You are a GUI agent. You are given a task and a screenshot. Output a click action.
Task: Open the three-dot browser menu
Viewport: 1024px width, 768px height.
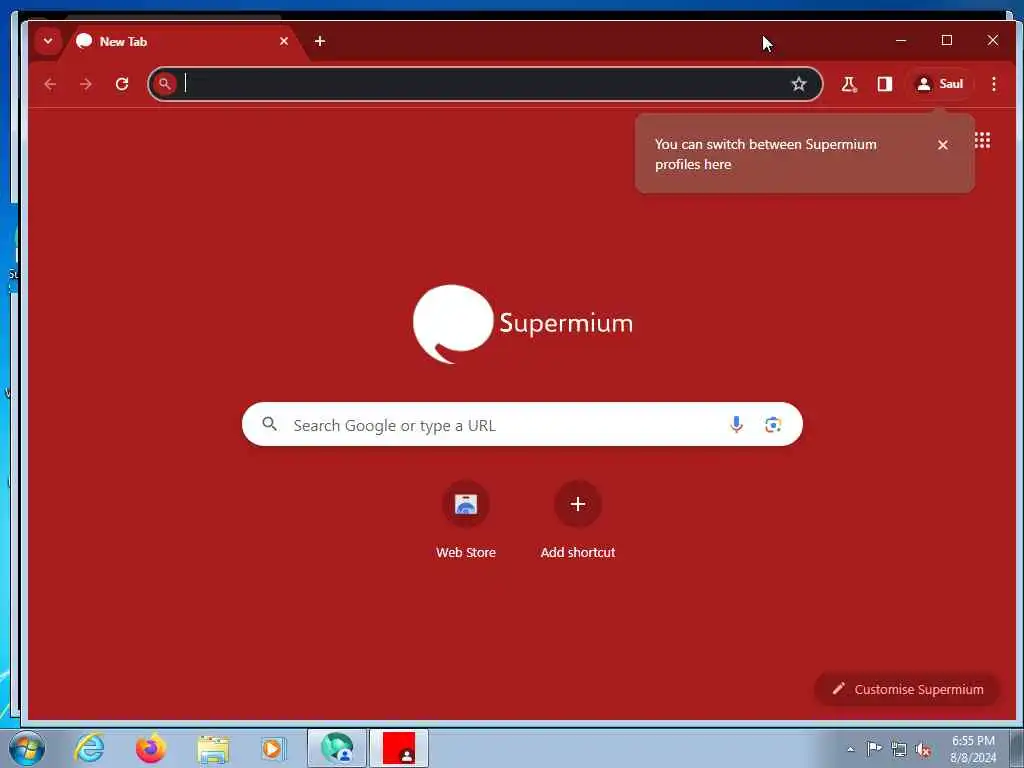[x=993, y=84]
